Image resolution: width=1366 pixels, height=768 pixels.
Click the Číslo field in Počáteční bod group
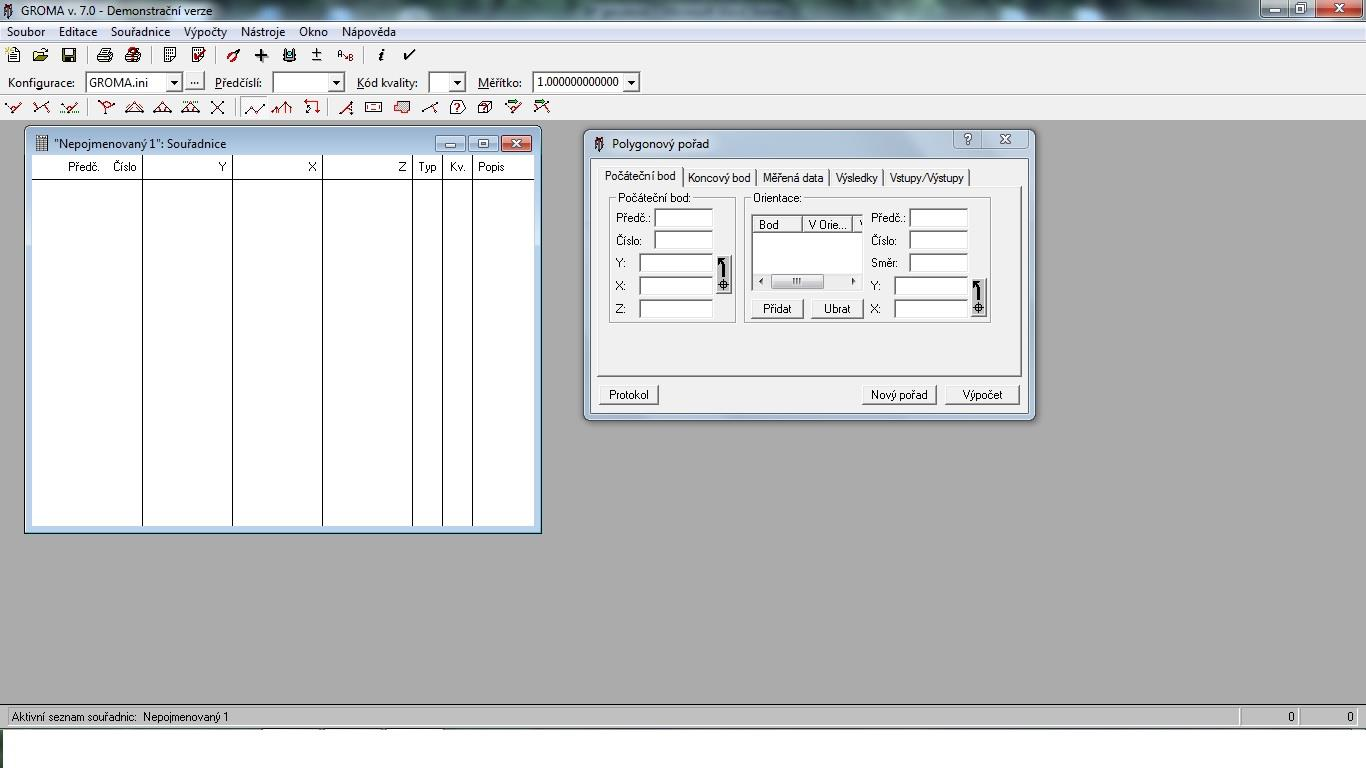tap(683, 240)
